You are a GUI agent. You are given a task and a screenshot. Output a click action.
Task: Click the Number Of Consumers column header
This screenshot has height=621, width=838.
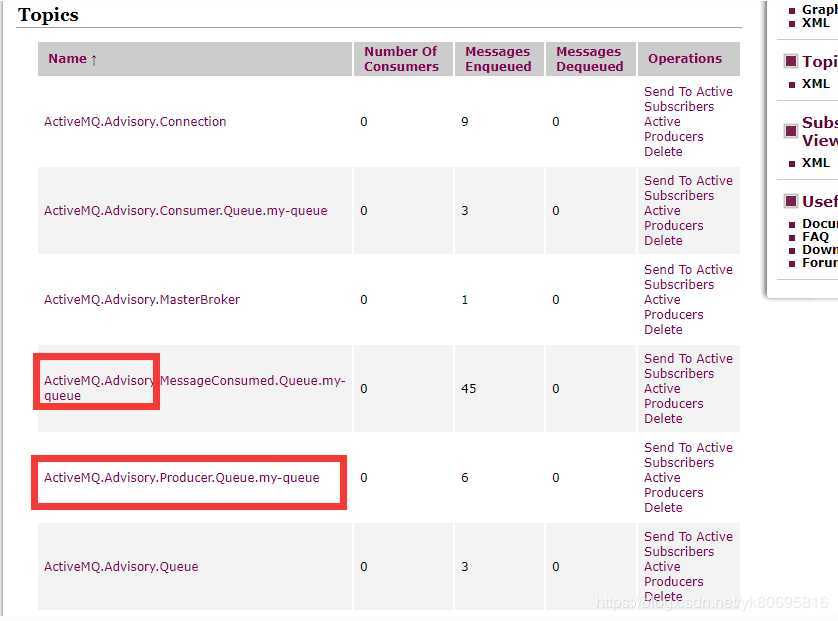point(401,59)
